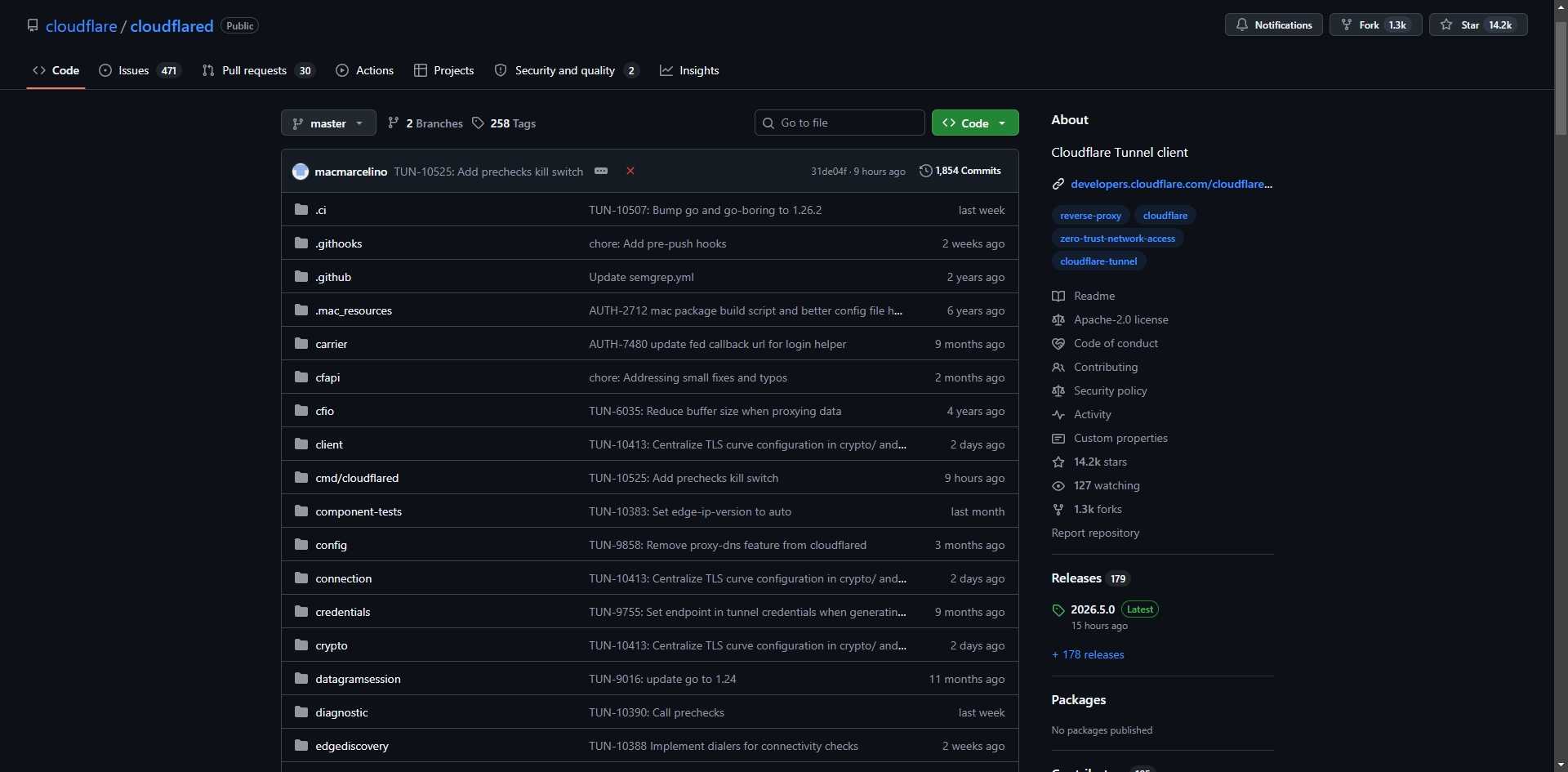Click the .github folder icon

pyautogui.click(x=301, y=277)
